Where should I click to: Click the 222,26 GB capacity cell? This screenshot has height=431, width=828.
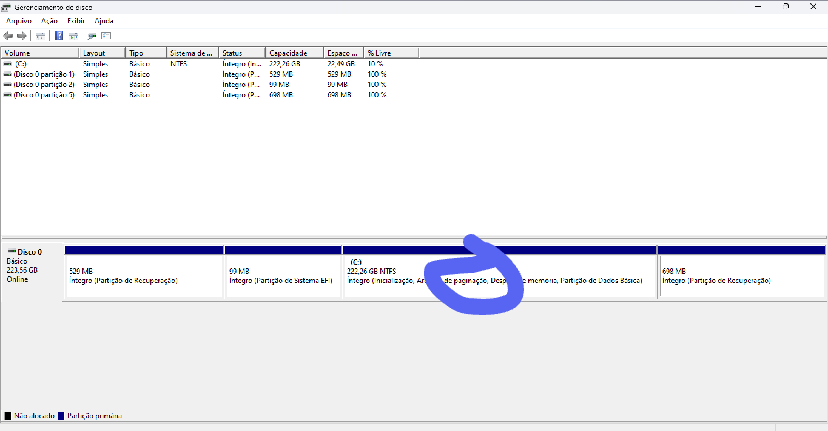click(x=285, y=64)
